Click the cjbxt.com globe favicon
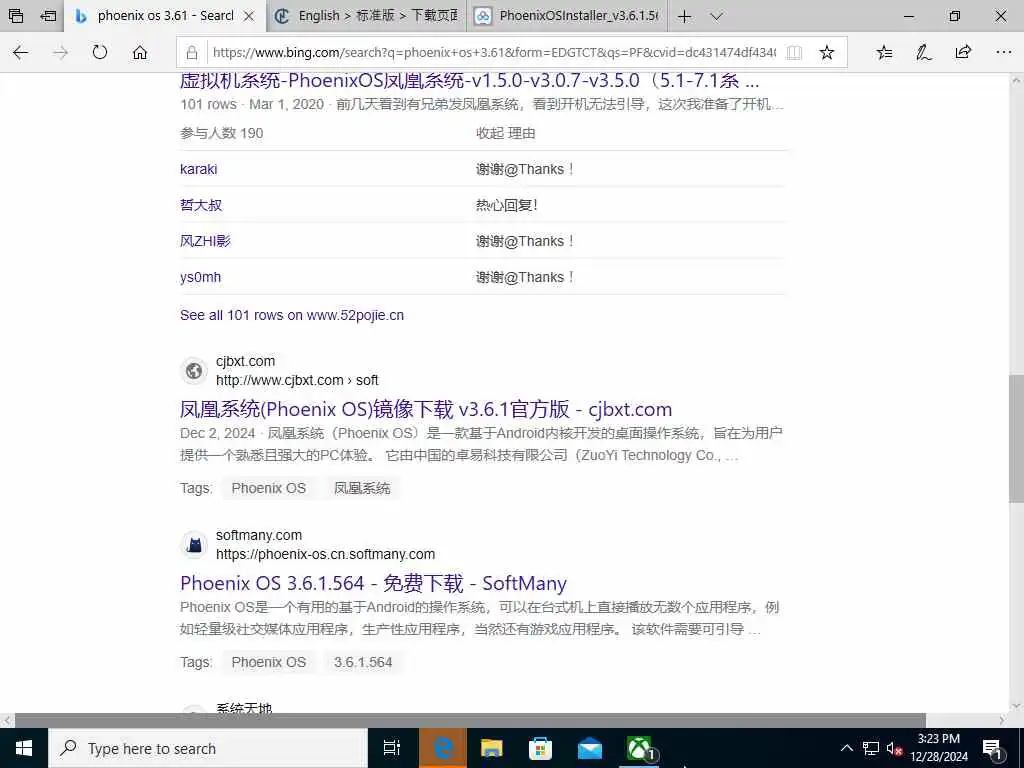The image size is (1024, 768). tap(194, 371)
